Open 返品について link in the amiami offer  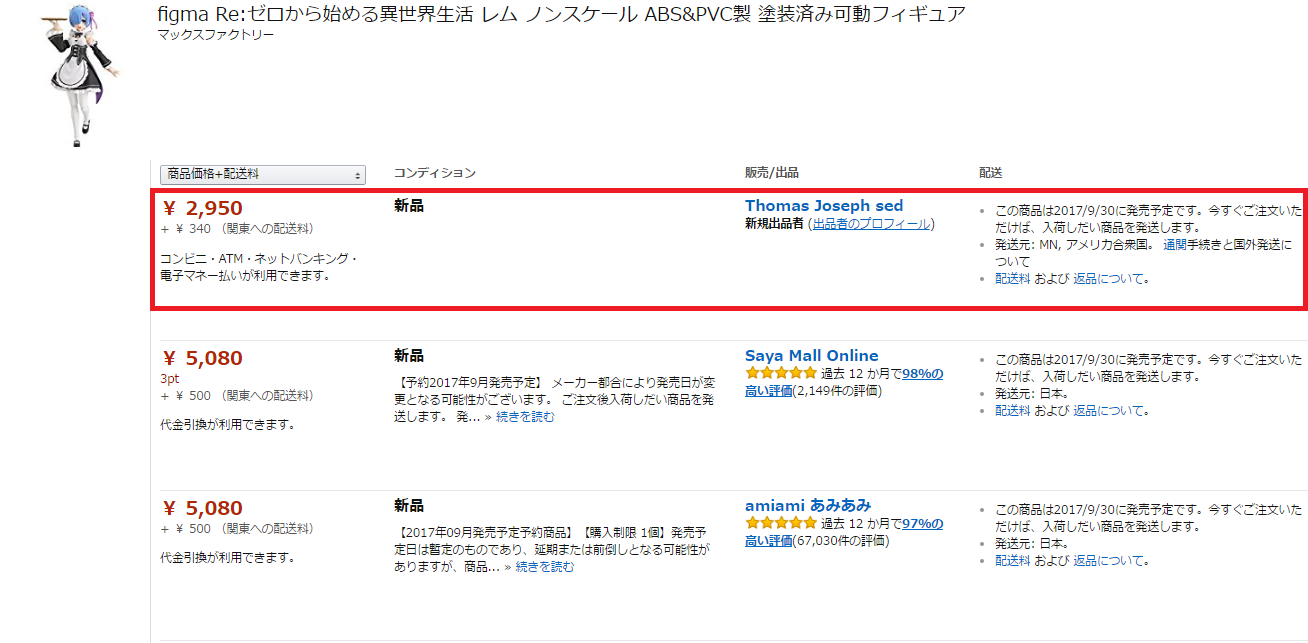coord(1110,560)
